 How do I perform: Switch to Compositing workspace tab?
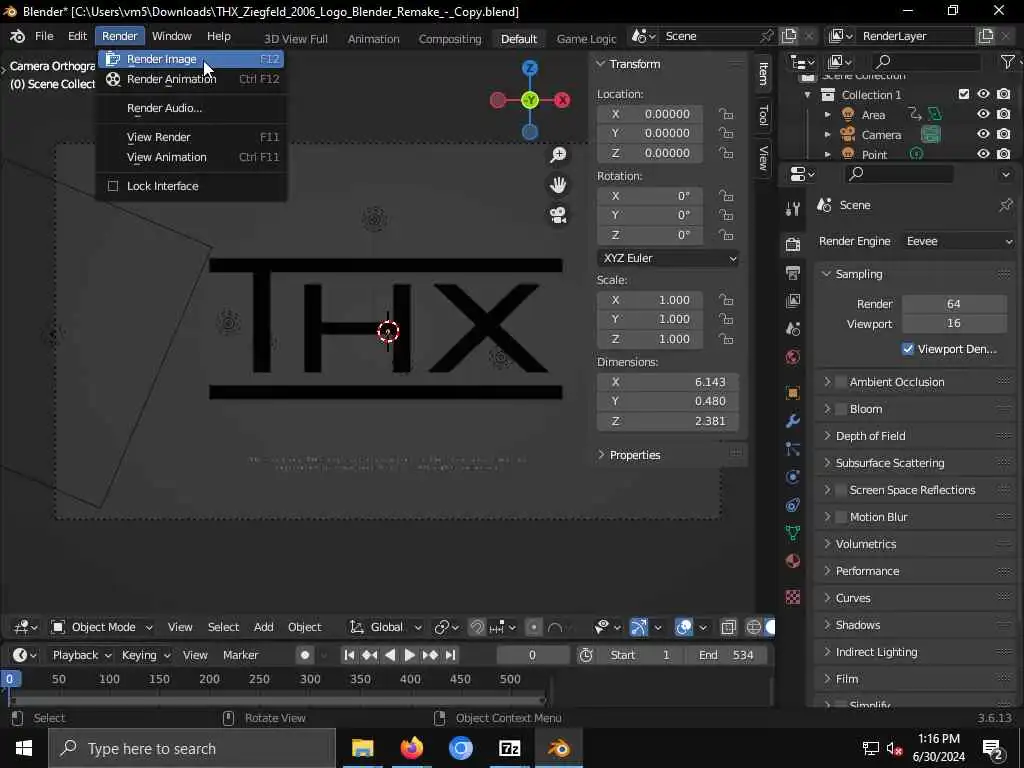click(x=449, y=39)
